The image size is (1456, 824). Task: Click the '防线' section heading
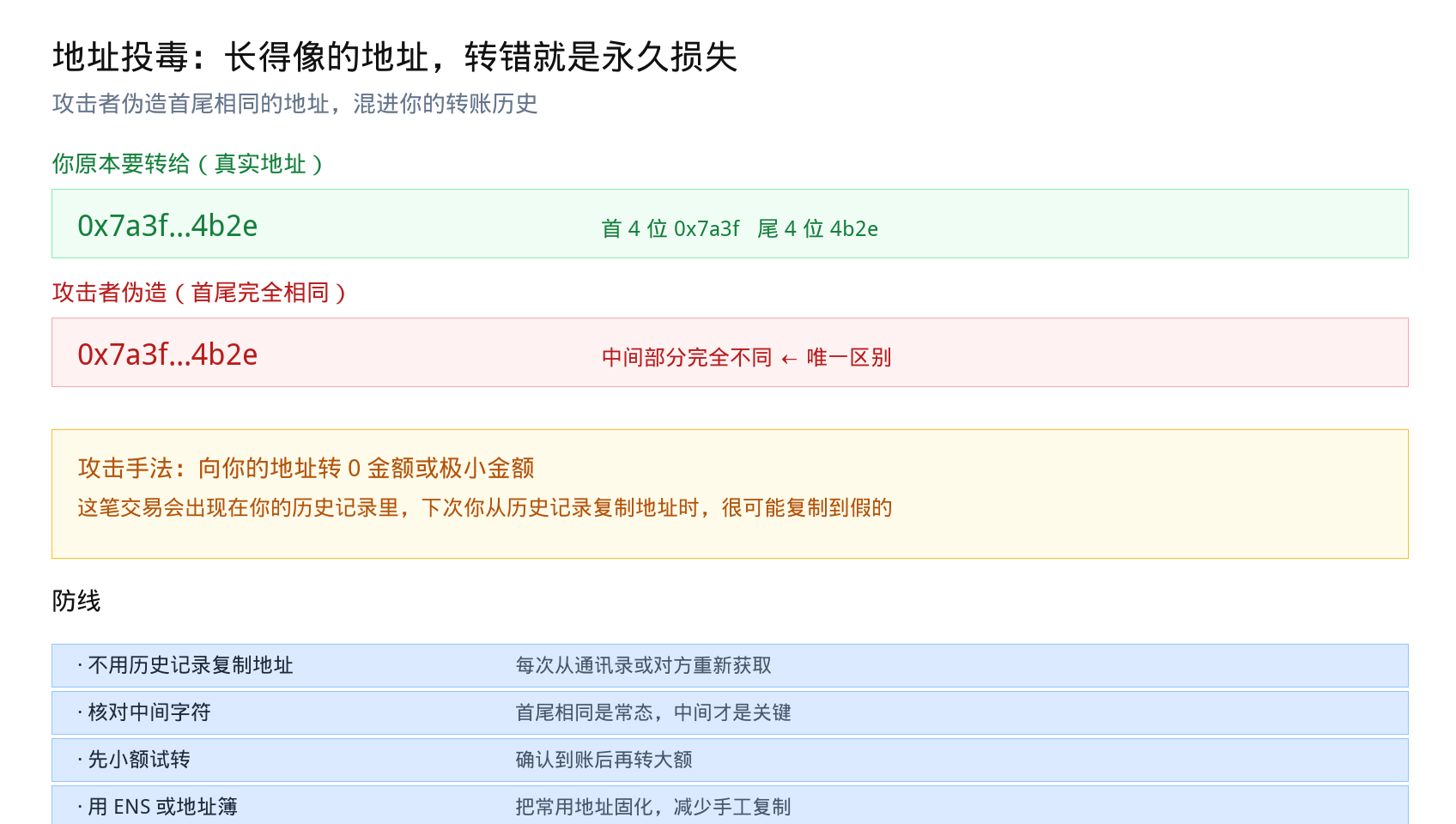[76, 601]
